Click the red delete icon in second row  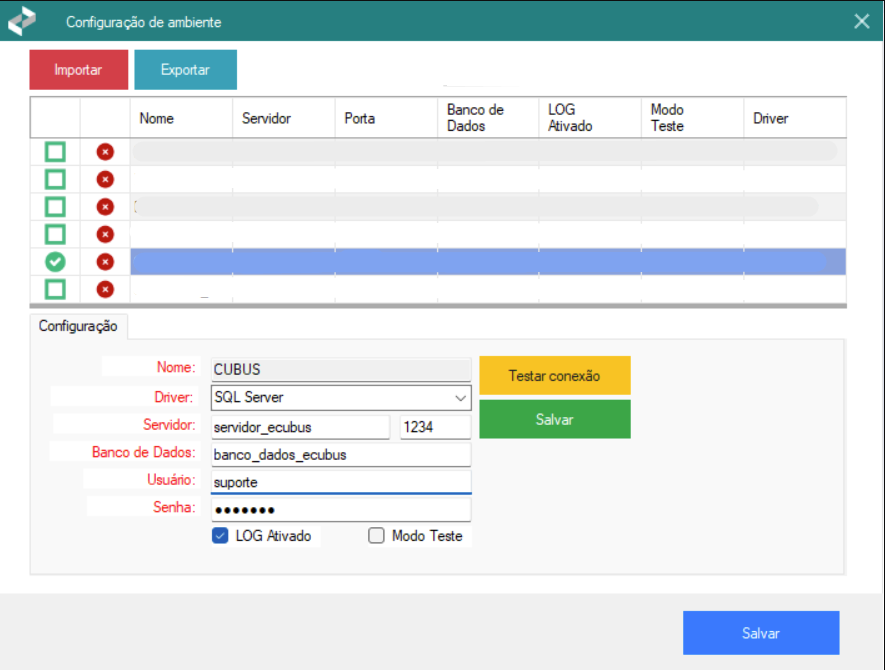pos(105,179)
